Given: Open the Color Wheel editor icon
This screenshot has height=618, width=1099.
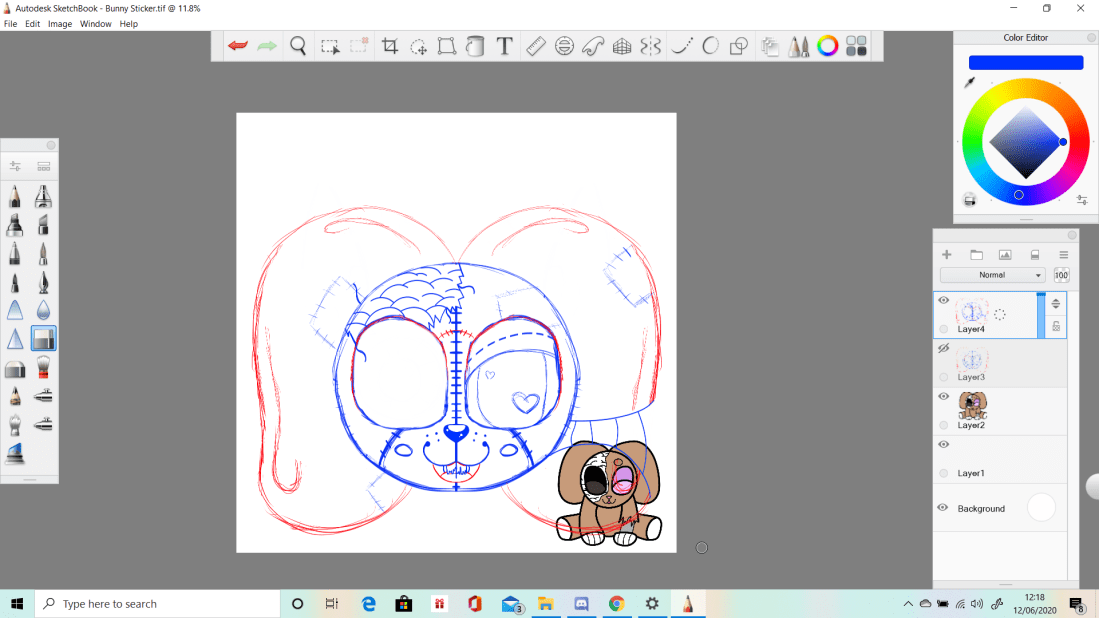Looking at the screenshot, I should [827, 46].
